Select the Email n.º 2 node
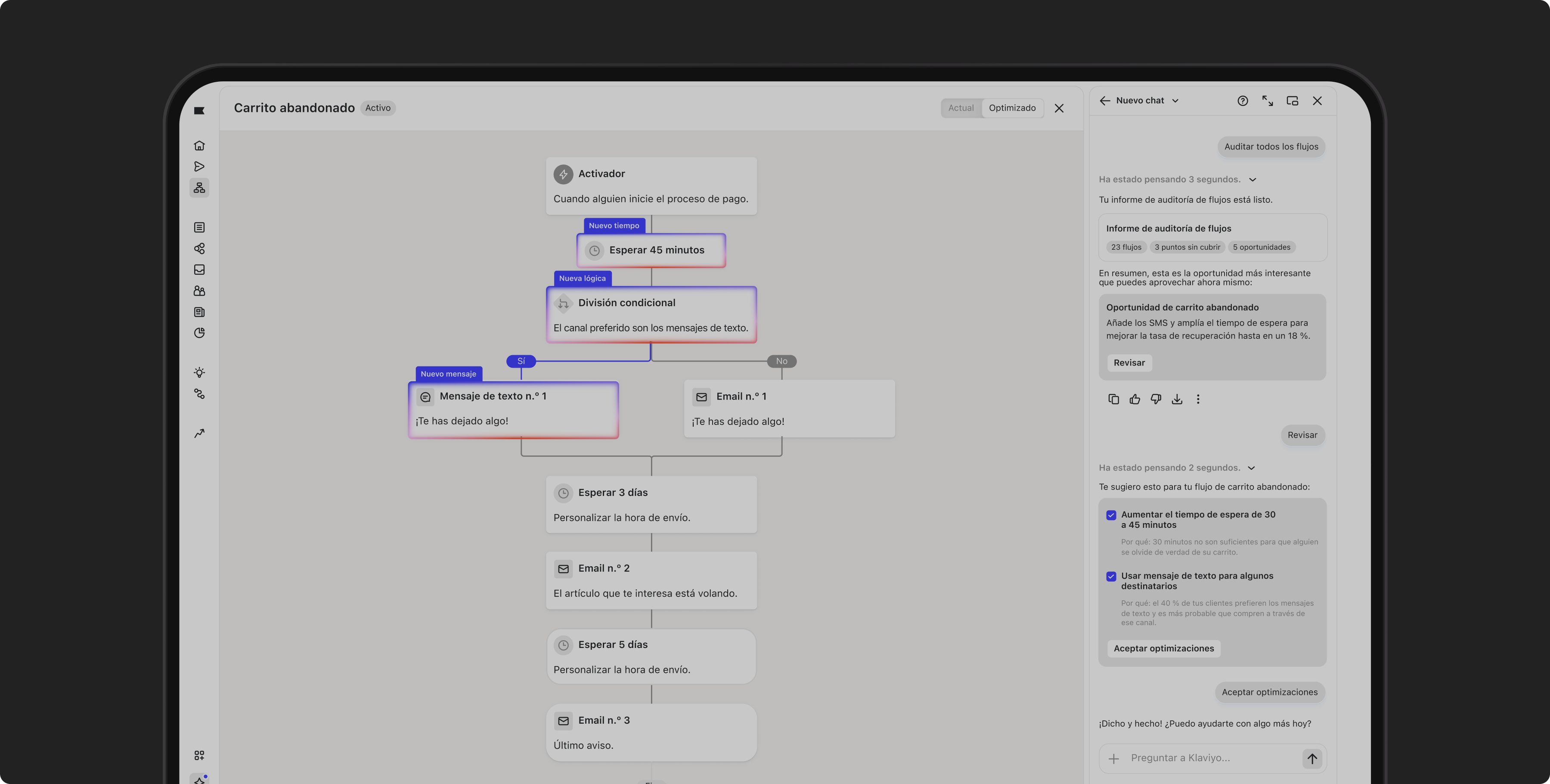Viewport: 1550px width, 784px height. 651,581
